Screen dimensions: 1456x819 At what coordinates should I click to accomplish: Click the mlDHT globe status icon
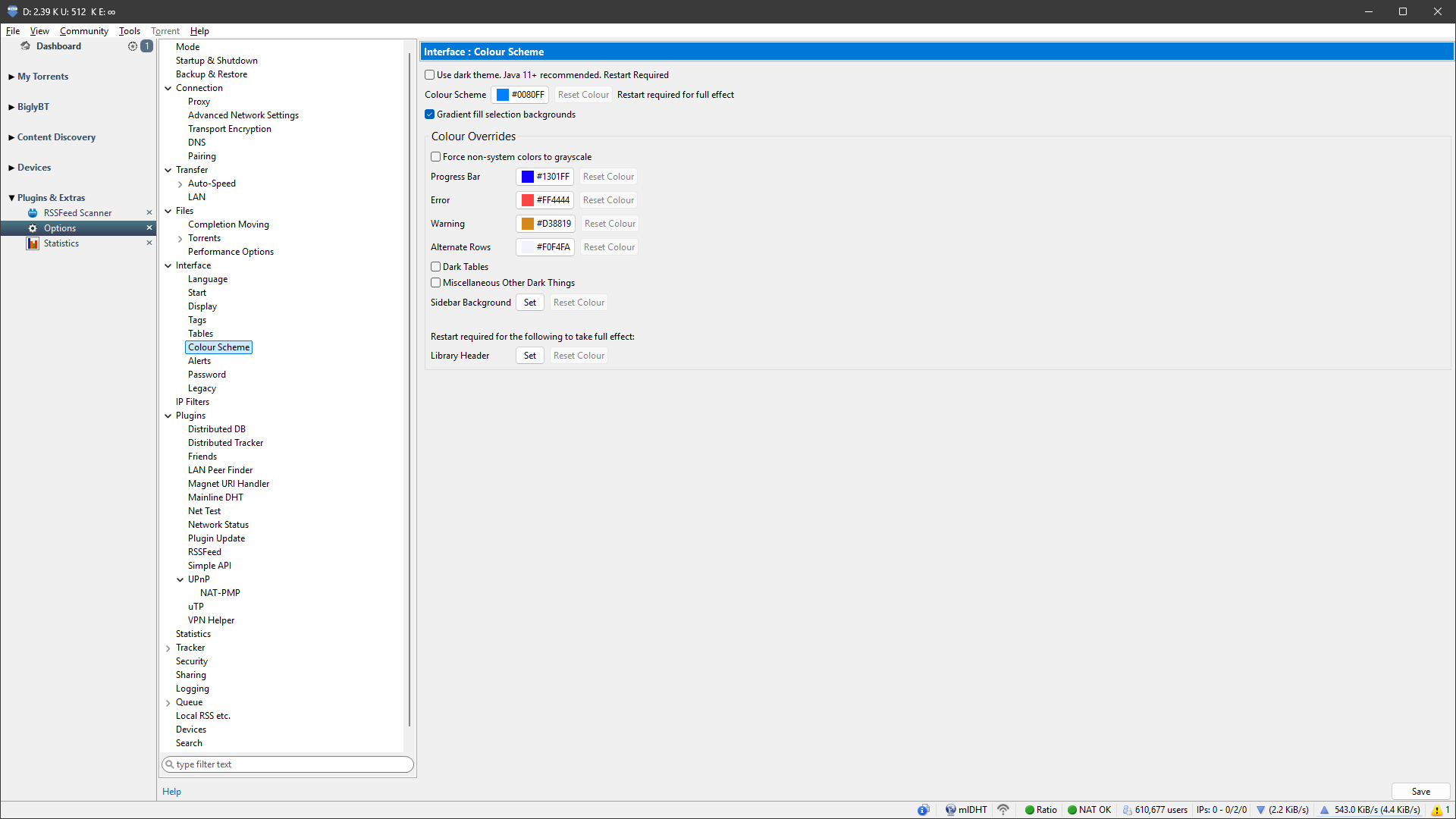(950, 810)
